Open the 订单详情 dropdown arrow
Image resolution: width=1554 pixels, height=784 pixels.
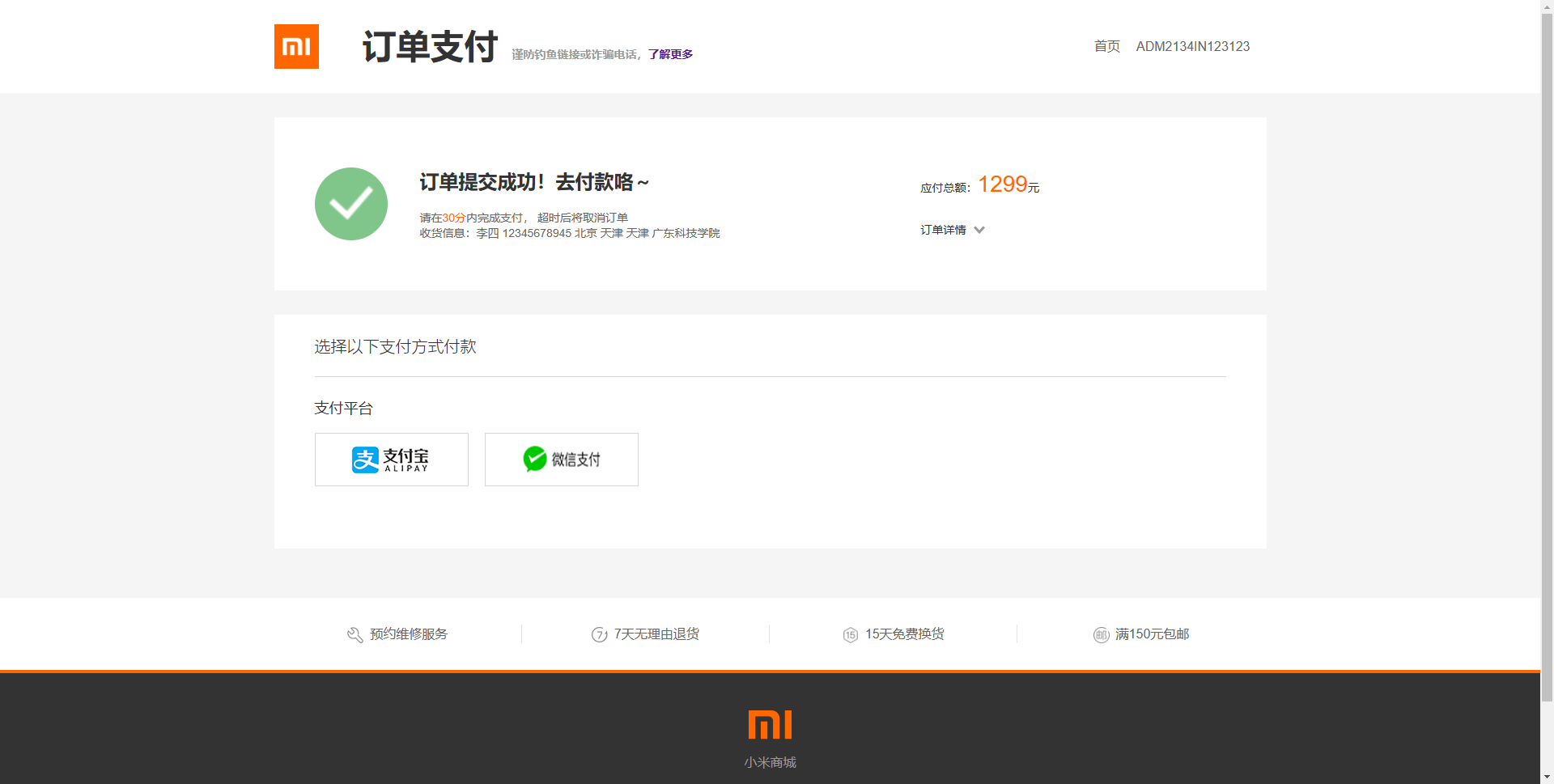(x=979, y=230)
